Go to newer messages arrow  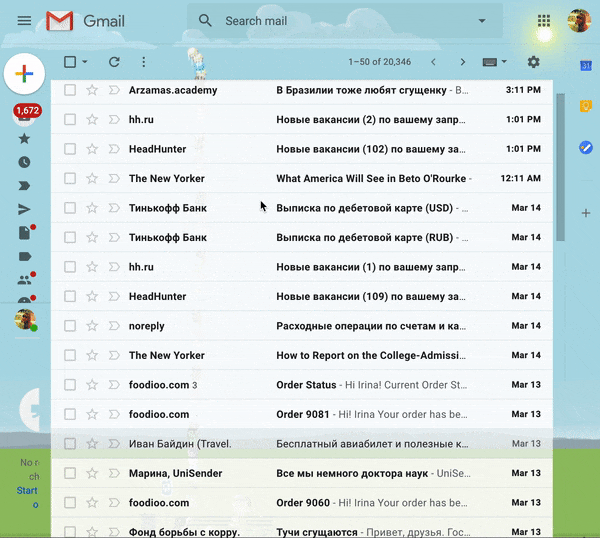point(433,62)
